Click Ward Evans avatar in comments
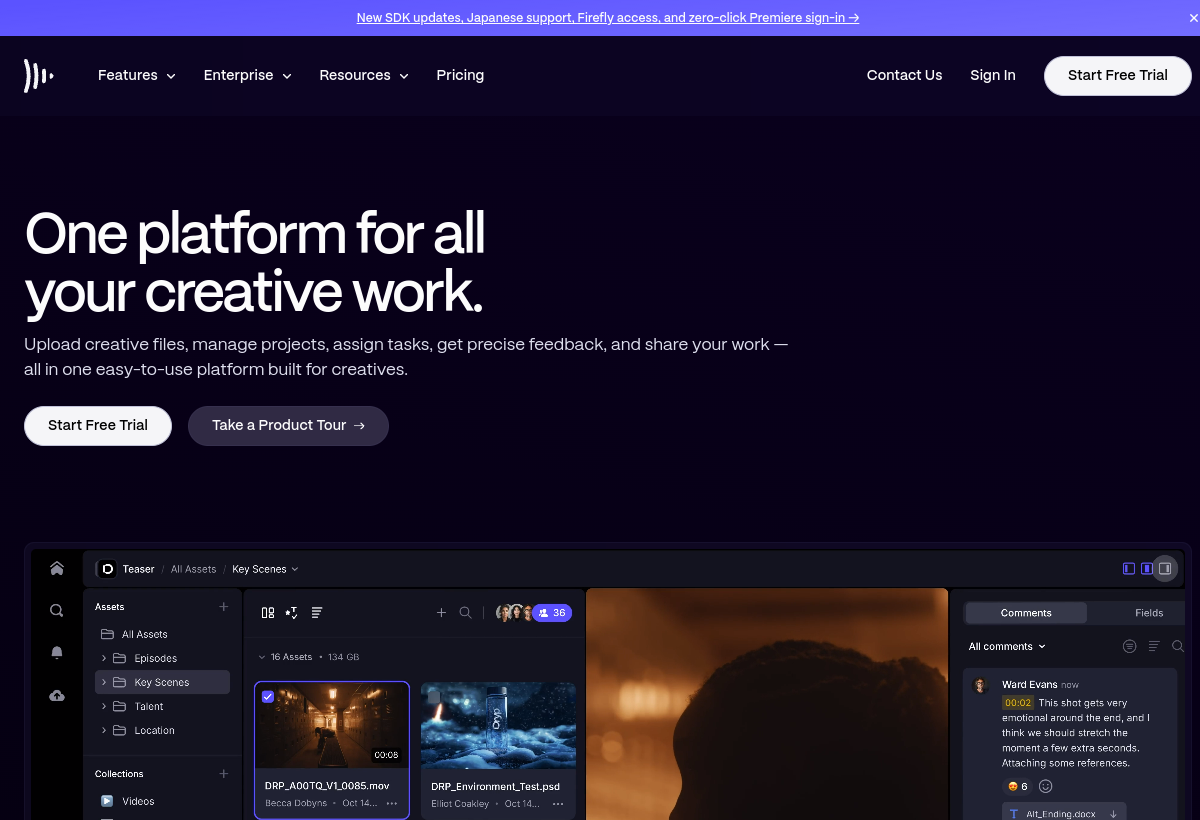Viewport: 1200px width, 820px height. [x=981, y=685]
